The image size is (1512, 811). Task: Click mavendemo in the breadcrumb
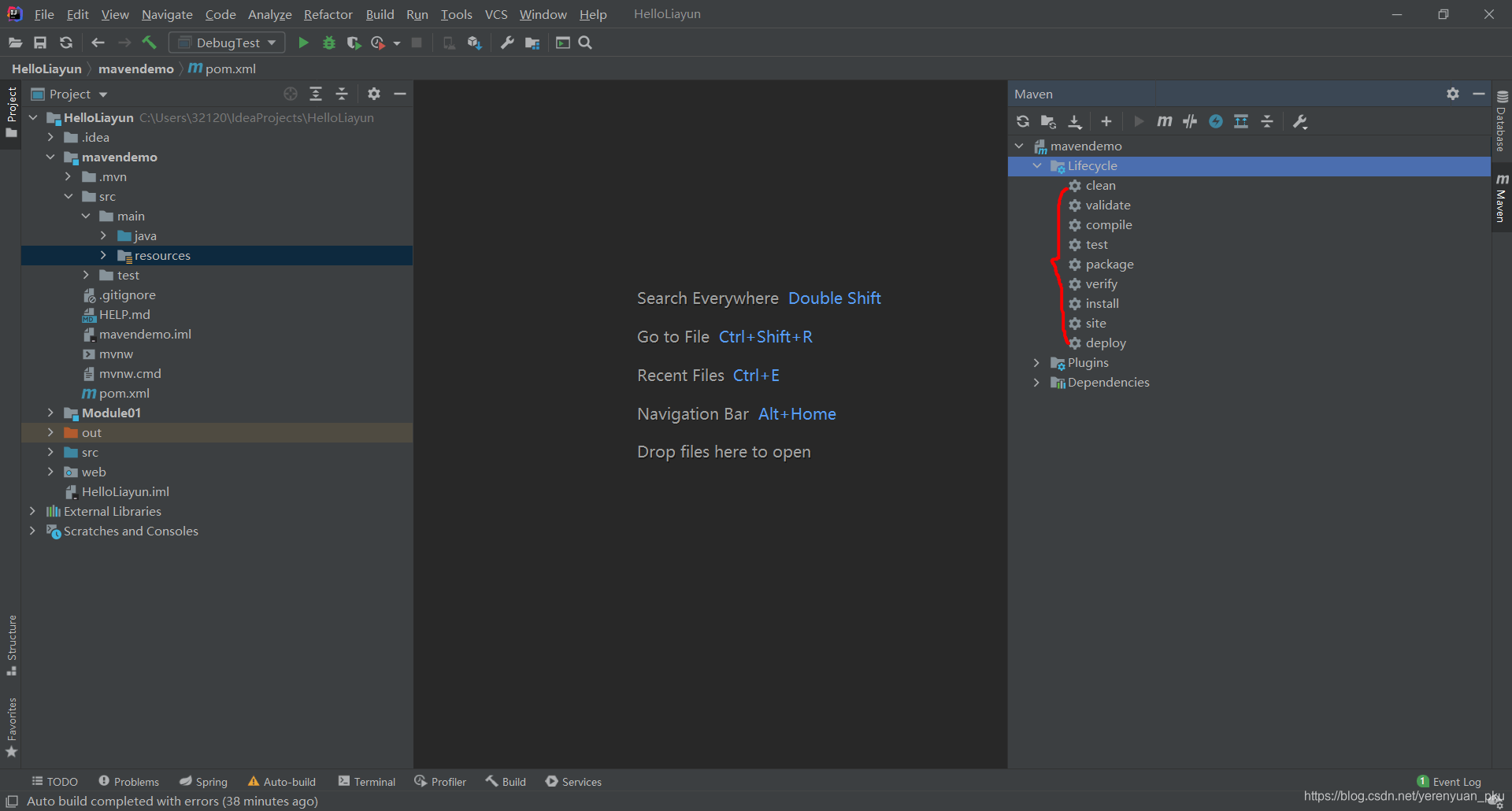[135, 69]
